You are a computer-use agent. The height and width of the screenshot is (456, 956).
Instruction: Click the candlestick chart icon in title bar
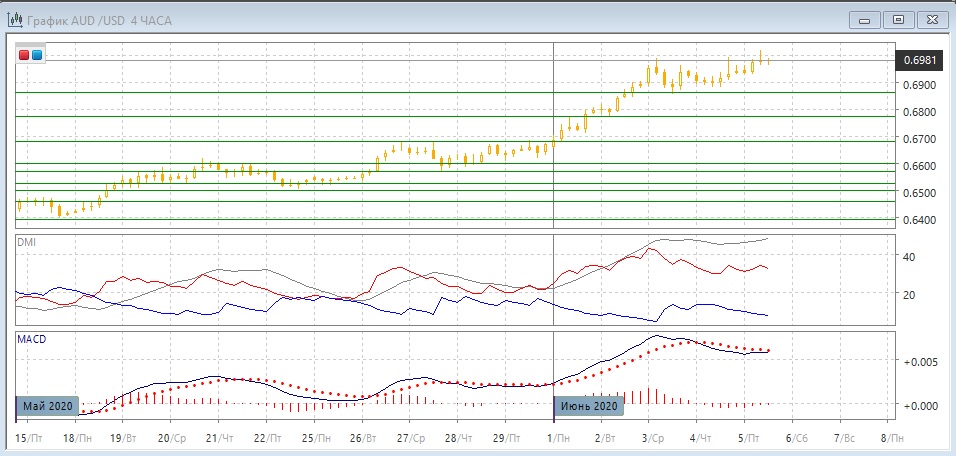pyautogui.click(x=16, y=18)
